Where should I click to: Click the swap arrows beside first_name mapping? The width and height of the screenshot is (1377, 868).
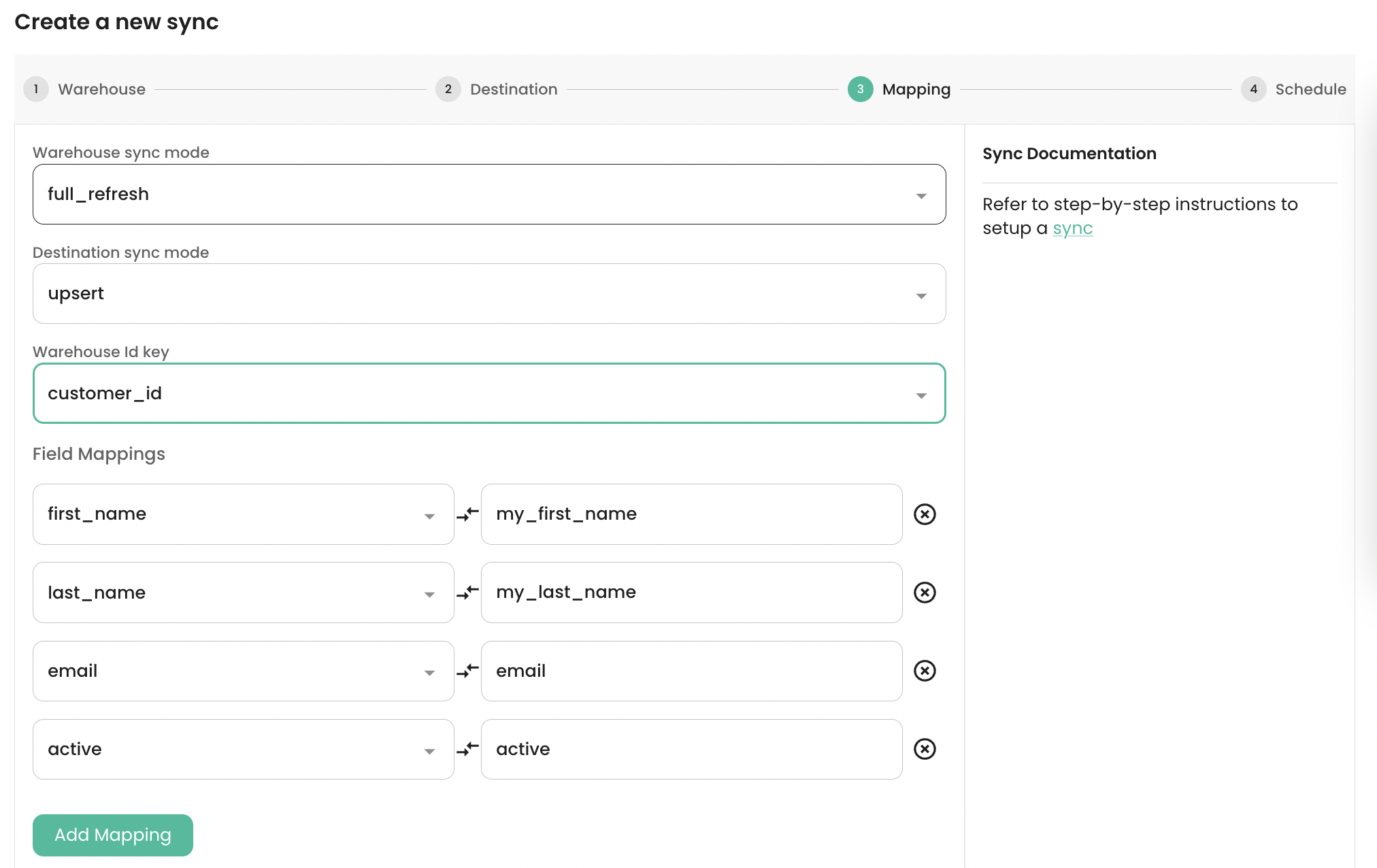click(x=467, y=515)
